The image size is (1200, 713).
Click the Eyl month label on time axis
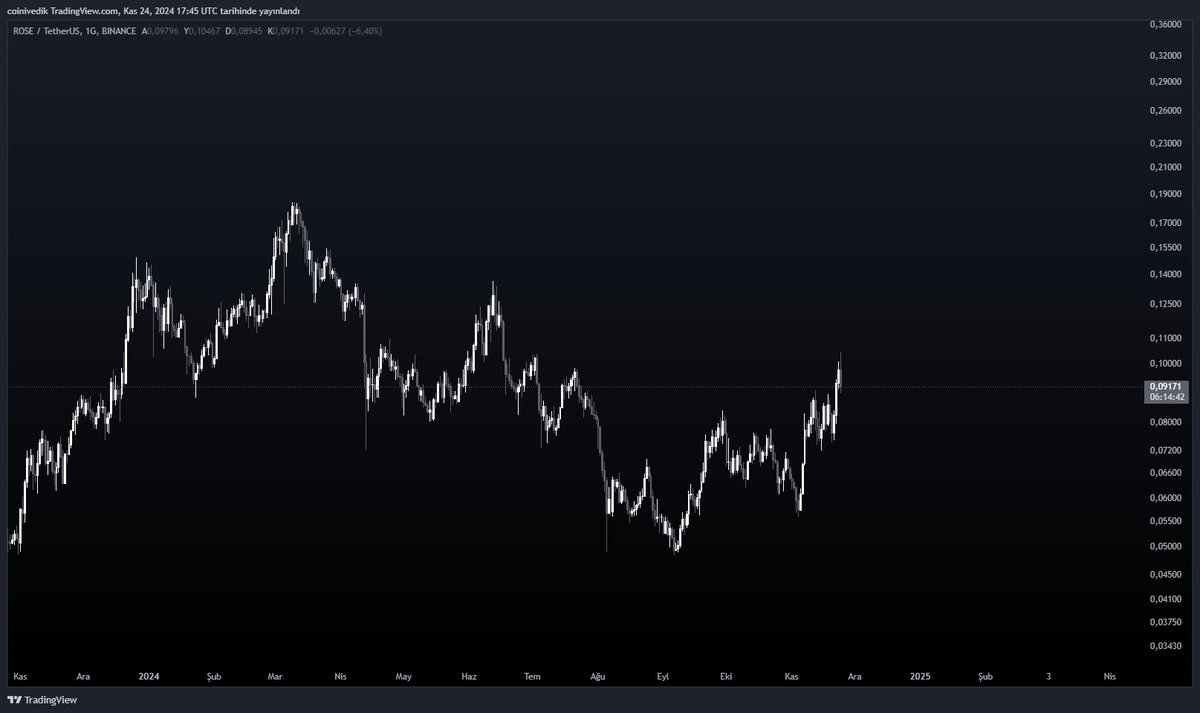pyautogui.click(x=662, y=677)
